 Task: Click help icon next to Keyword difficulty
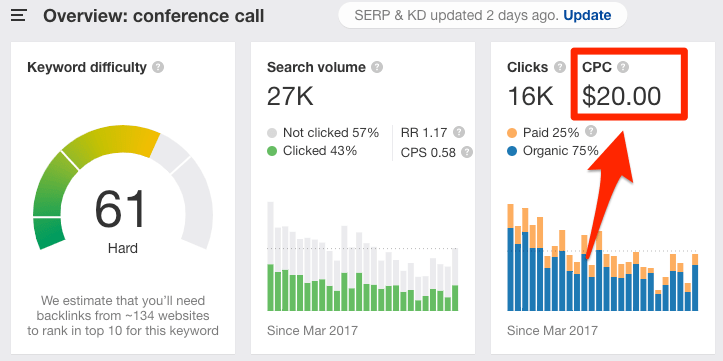pos(158,67)
